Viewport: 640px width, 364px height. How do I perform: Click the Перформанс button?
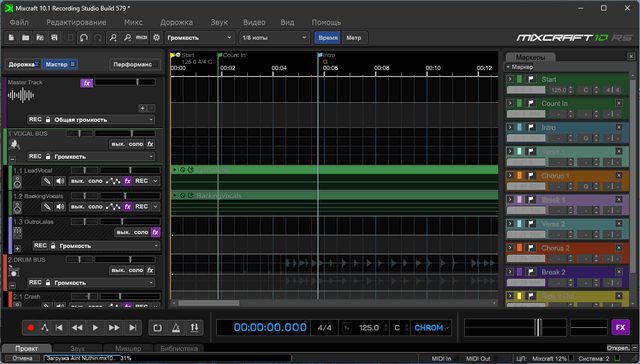tap(135, 64)
